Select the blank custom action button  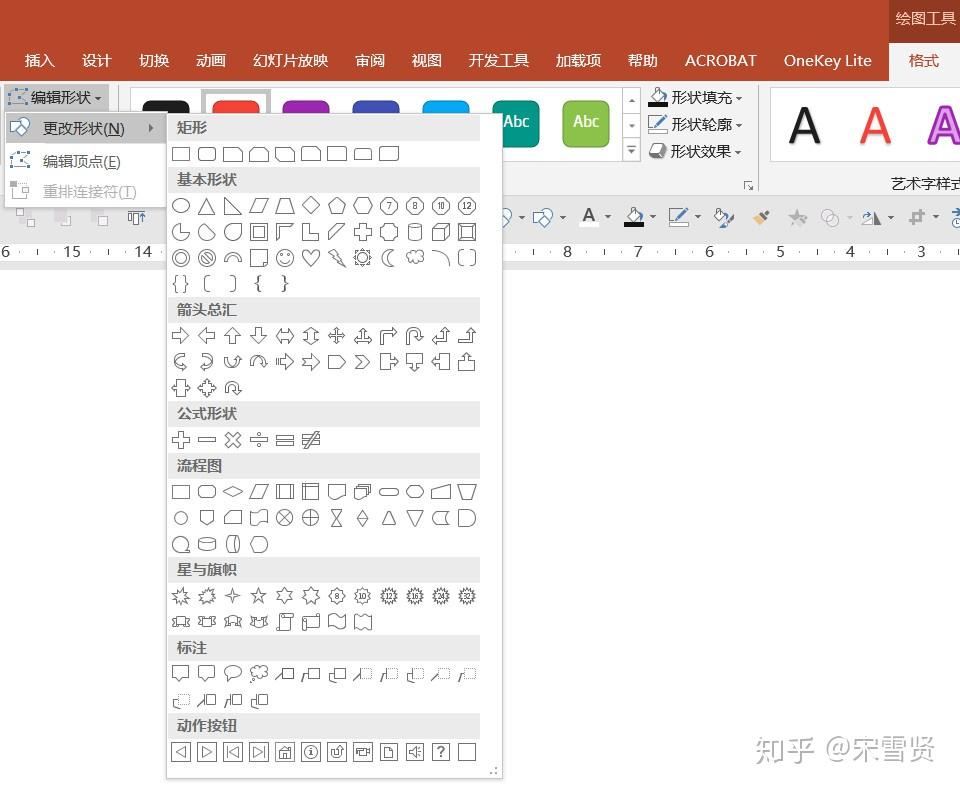click(x=467, y=752)
